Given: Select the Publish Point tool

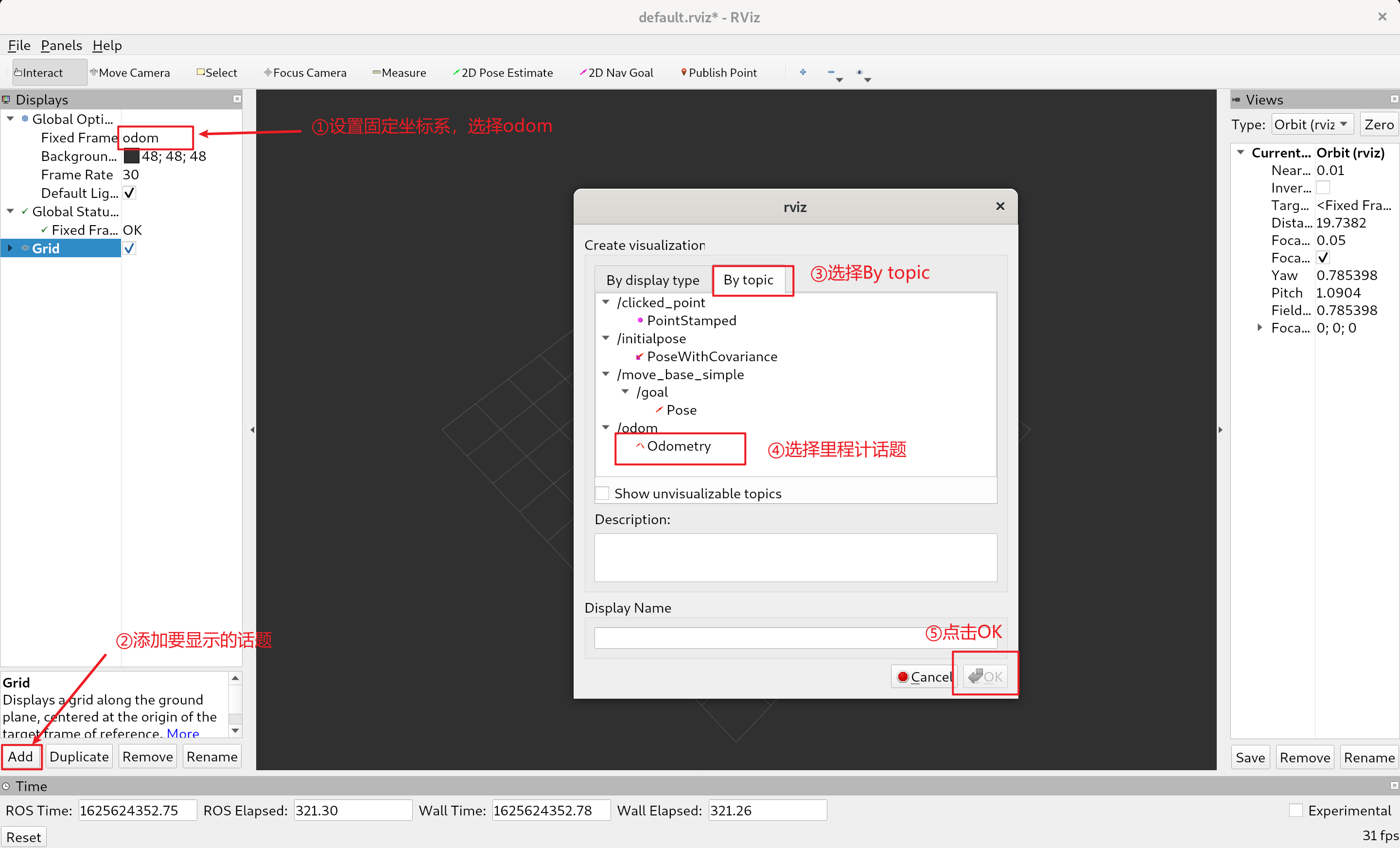Looking at the screenshot, I should tap(719, 73).
